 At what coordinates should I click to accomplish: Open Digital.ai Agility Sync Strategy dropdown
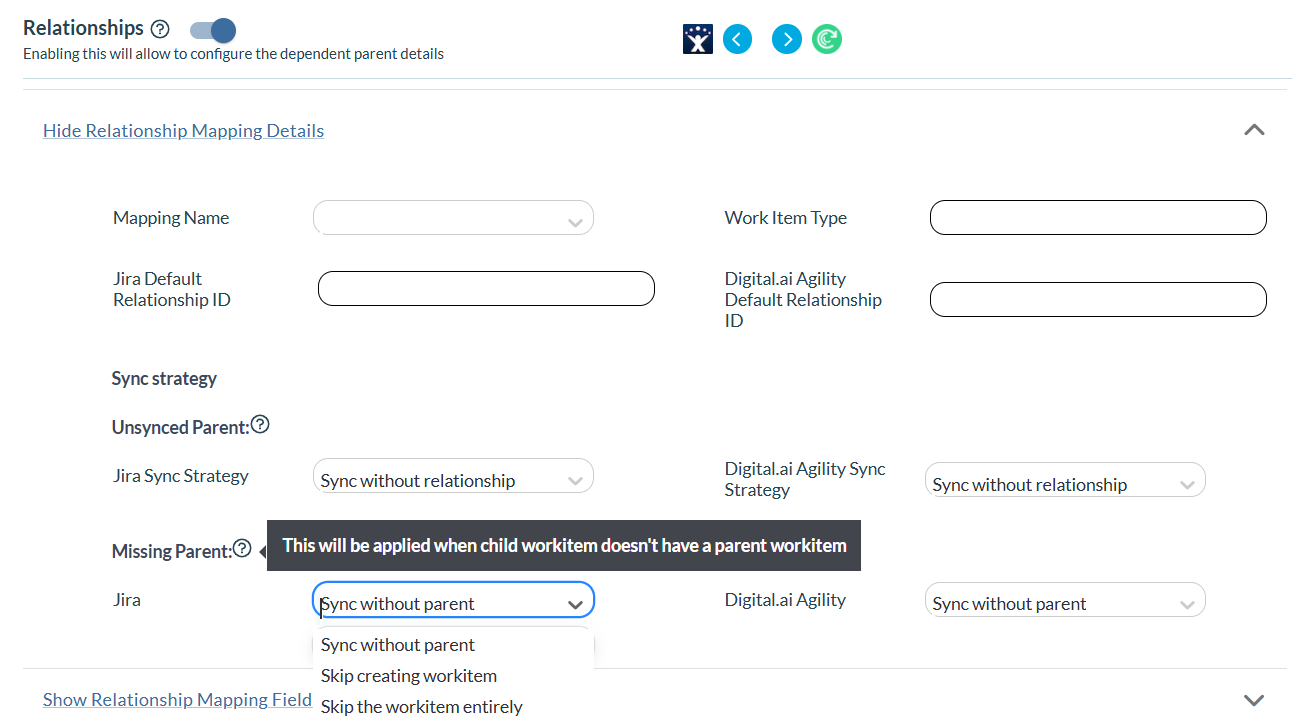(1065, 480)
